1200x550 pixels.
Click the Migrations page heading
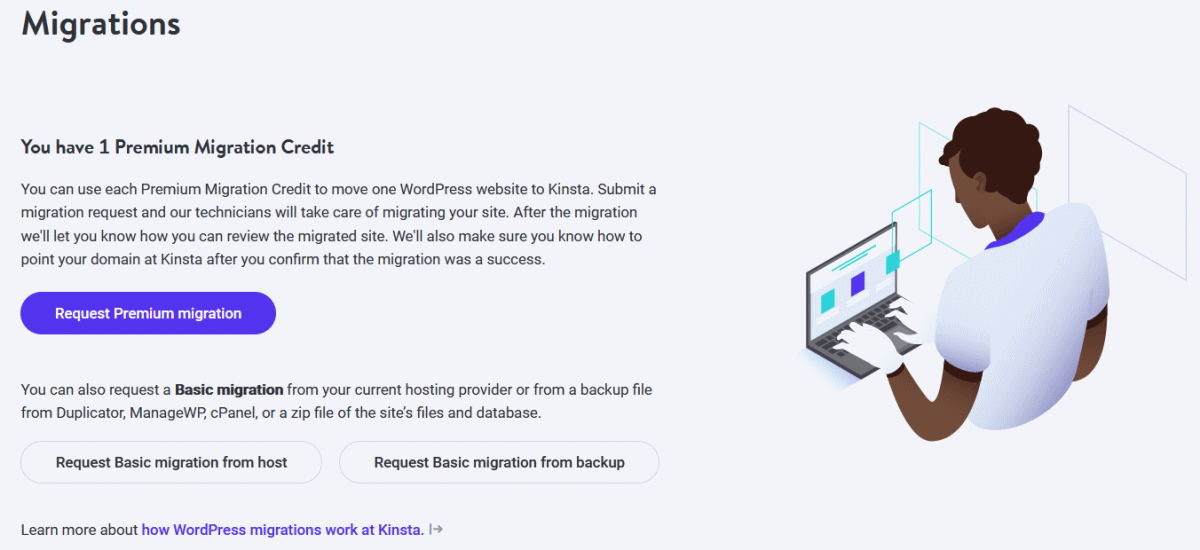pos(101,23)
